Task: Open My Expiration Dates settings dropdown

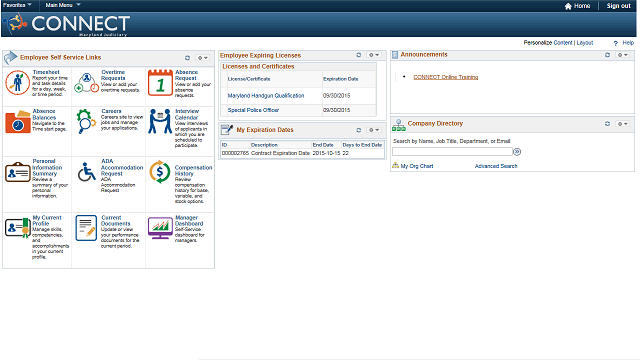Action: (374, 130)
